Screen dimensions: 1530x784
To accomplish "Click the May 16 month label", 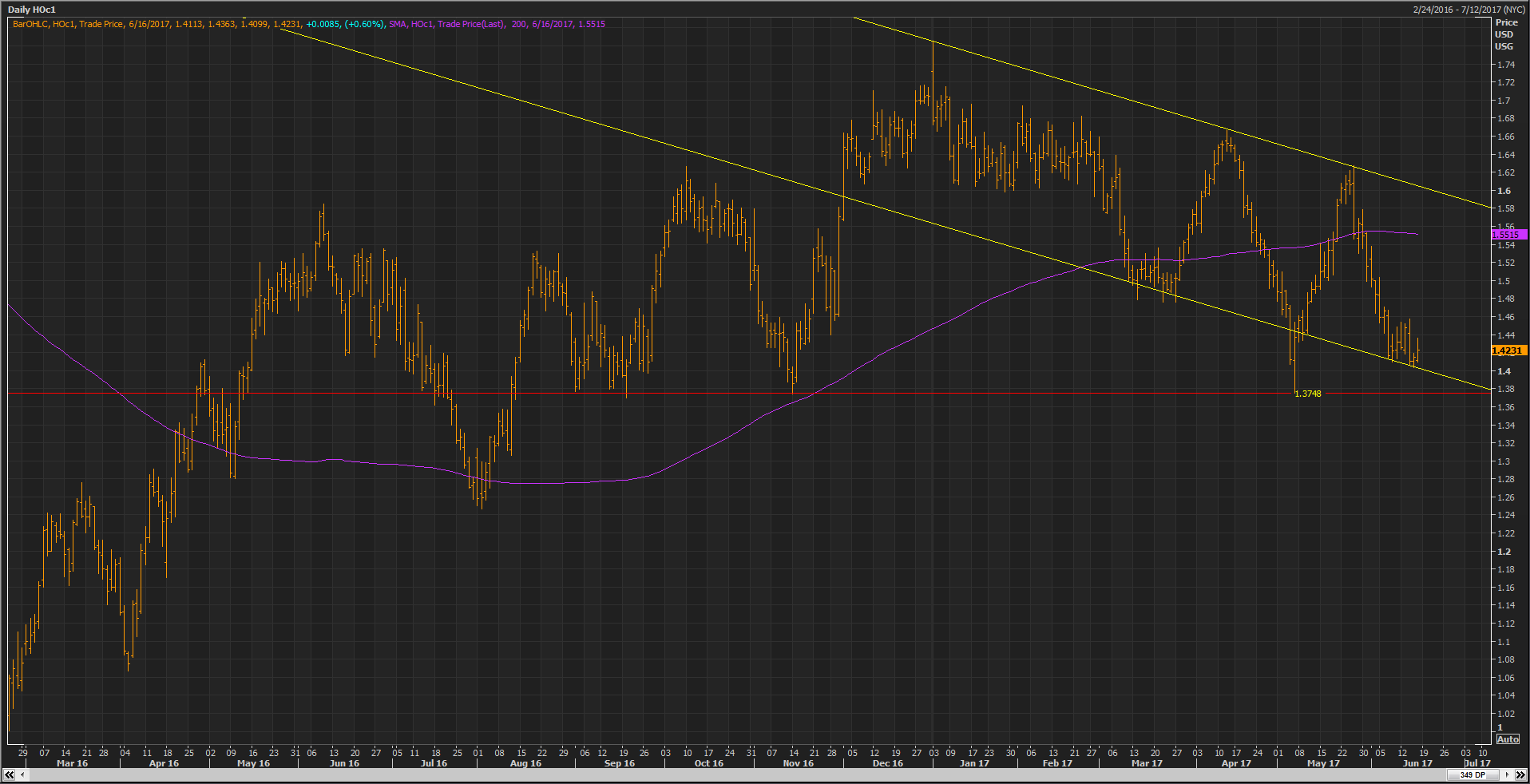I will pos(254,763).
